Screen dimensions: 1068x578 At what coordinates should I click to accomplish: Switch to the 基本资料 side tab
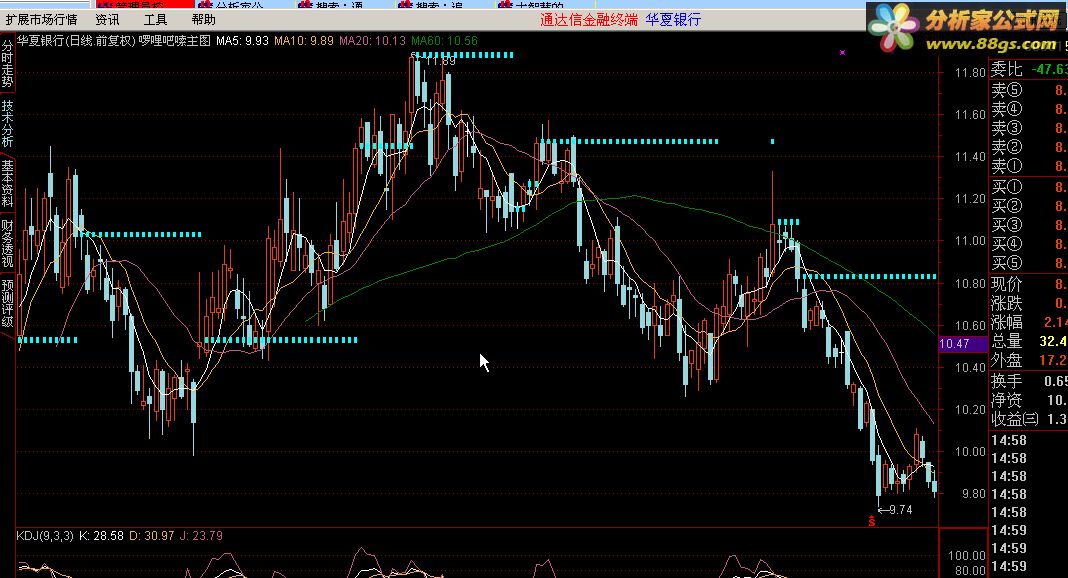7,183
